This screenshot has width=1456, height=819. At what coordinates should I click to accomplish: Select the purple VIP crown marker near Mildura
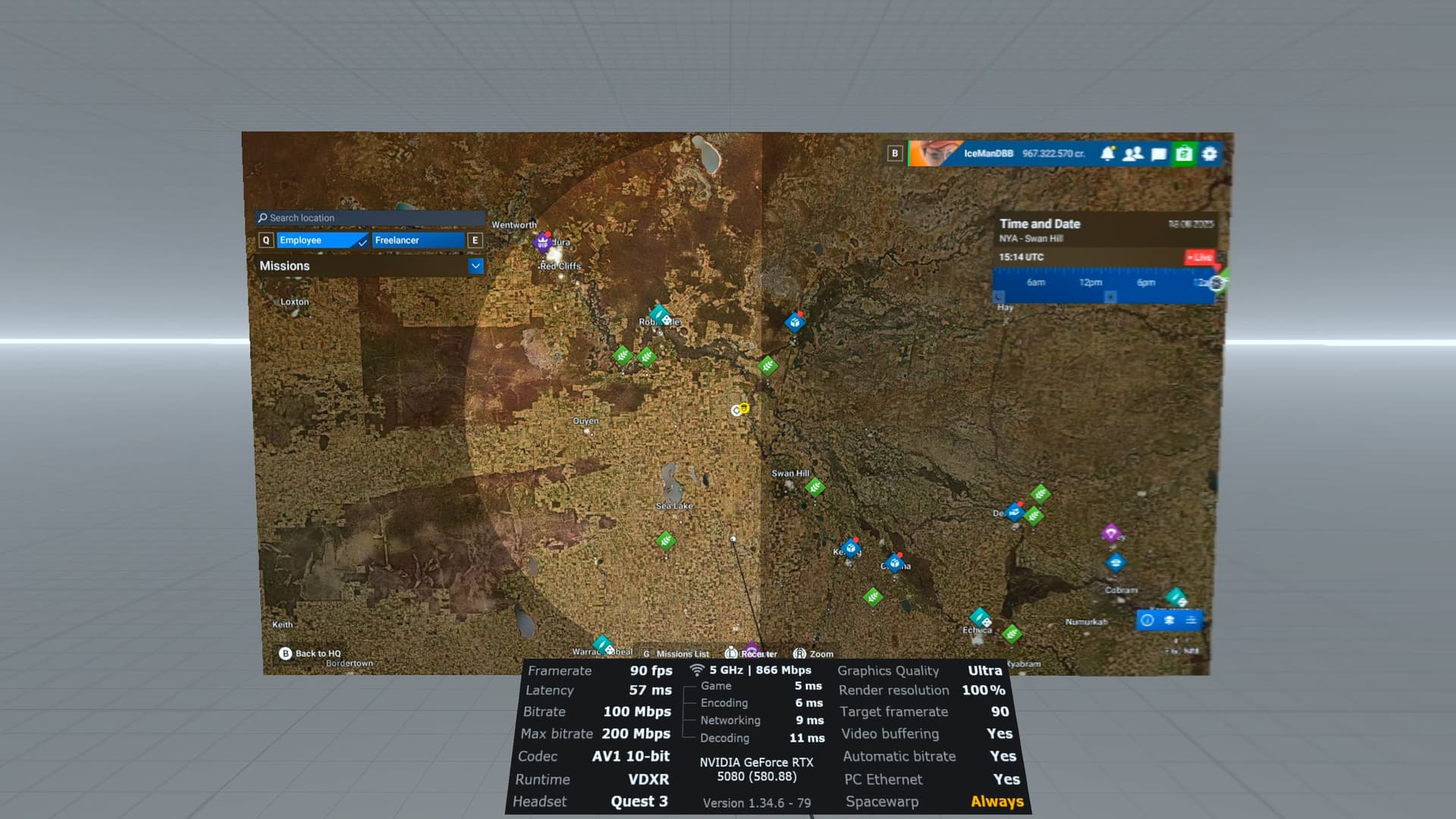tap(542, 243)
